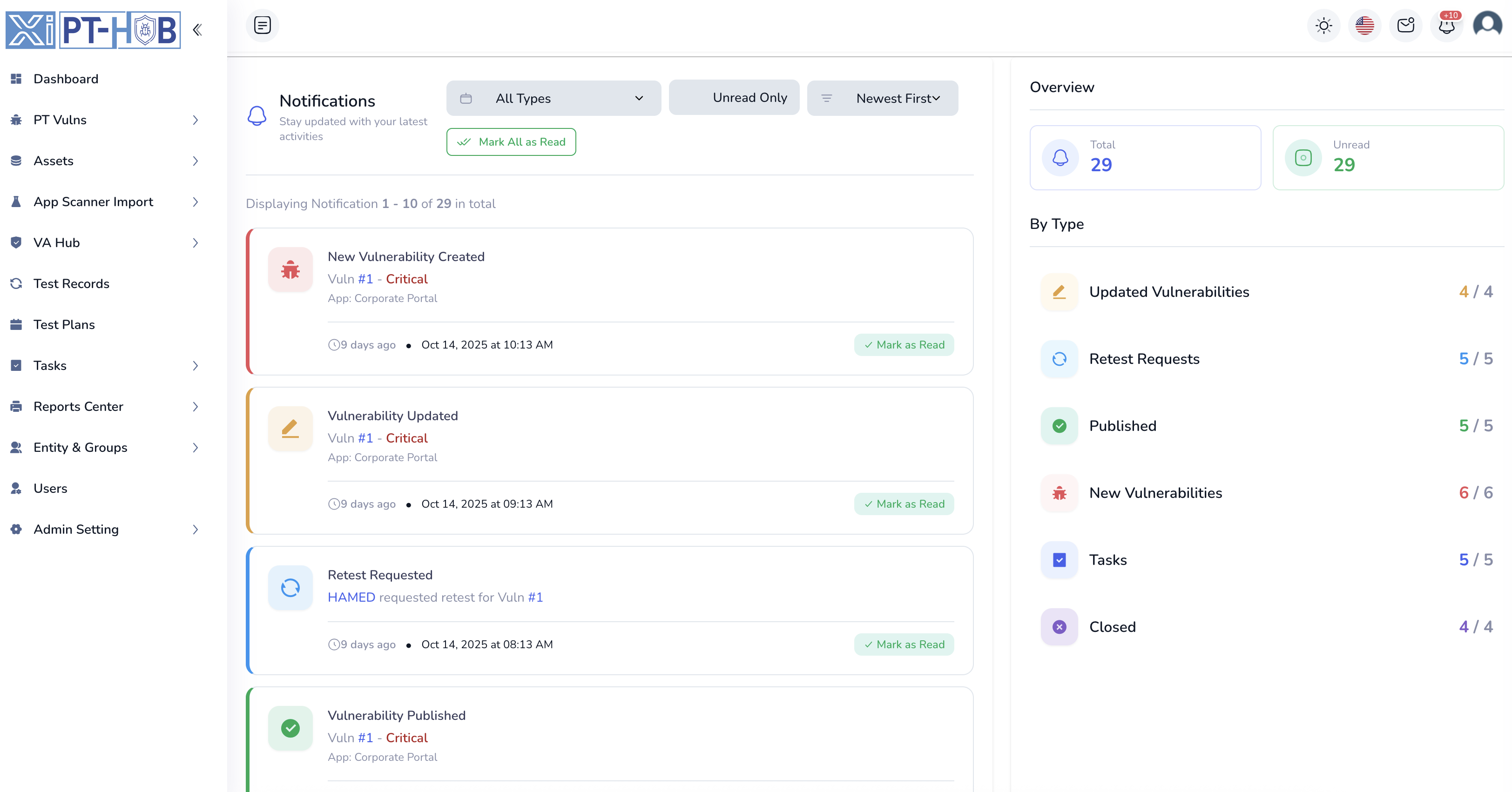Click the document icon in top bar
This screenshot has height=792, width=1512.
(x=263, y=26)
